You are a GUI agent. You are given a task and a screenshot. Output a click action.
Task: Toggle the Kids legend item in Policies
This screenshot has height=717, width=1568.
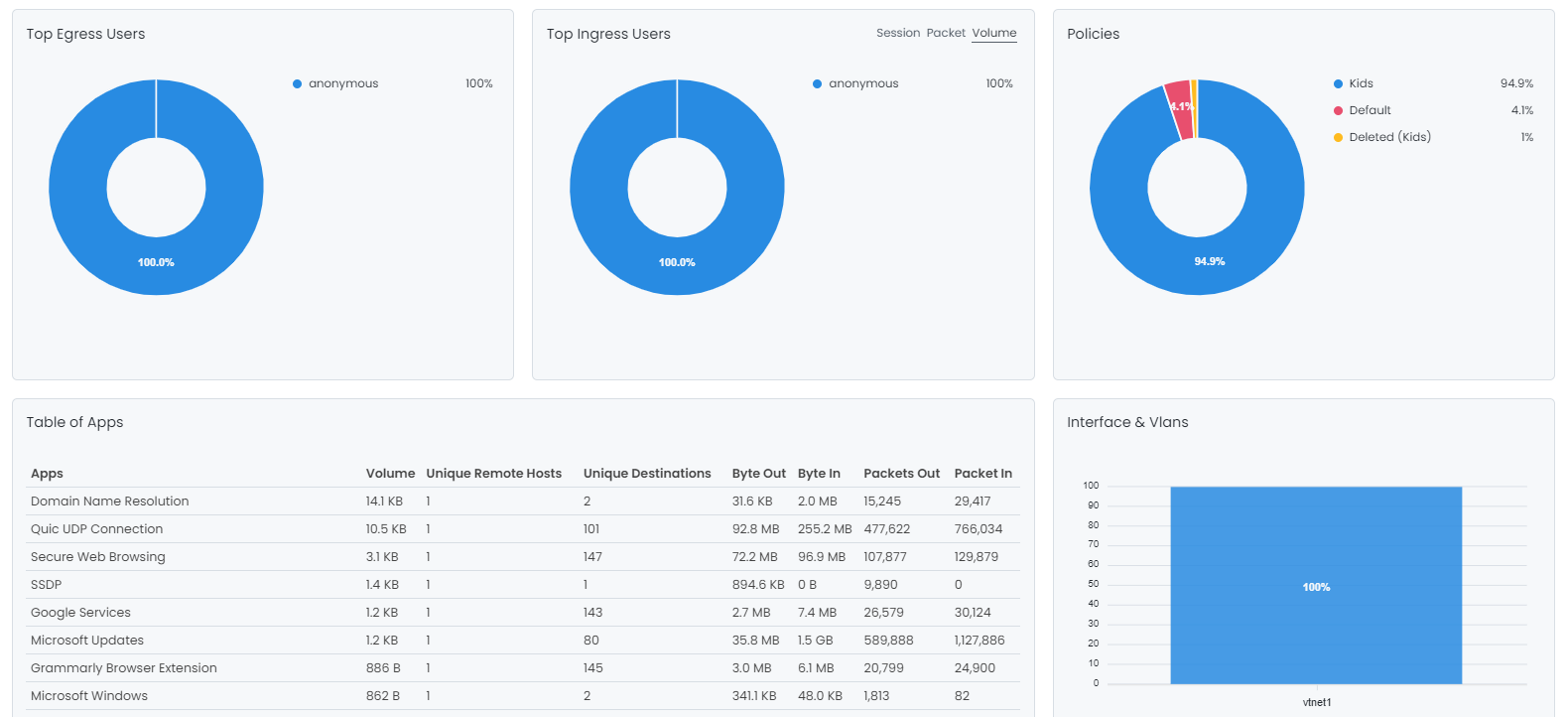(x=1361, y=83)
